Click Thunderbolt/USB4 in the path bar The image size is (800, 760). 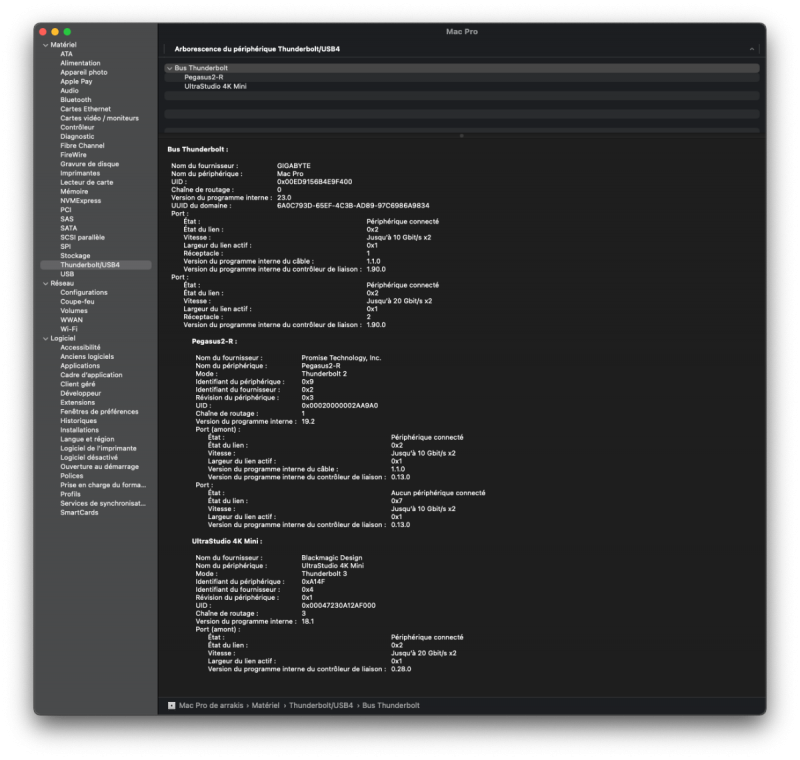click(x=321, y=705)
